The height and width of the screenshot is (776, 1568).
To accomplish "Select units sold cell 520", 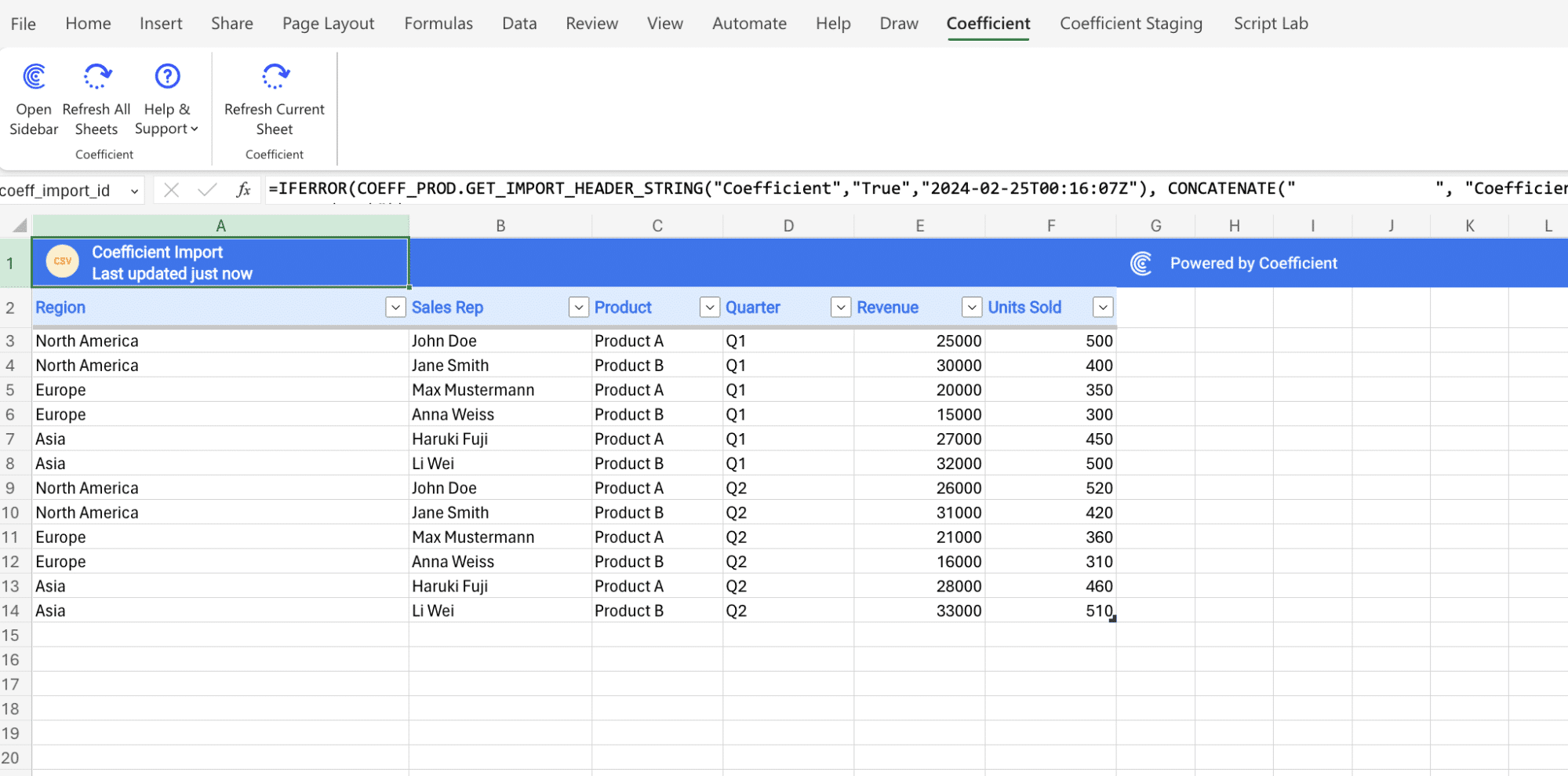I will click(x=1050, y=488).
